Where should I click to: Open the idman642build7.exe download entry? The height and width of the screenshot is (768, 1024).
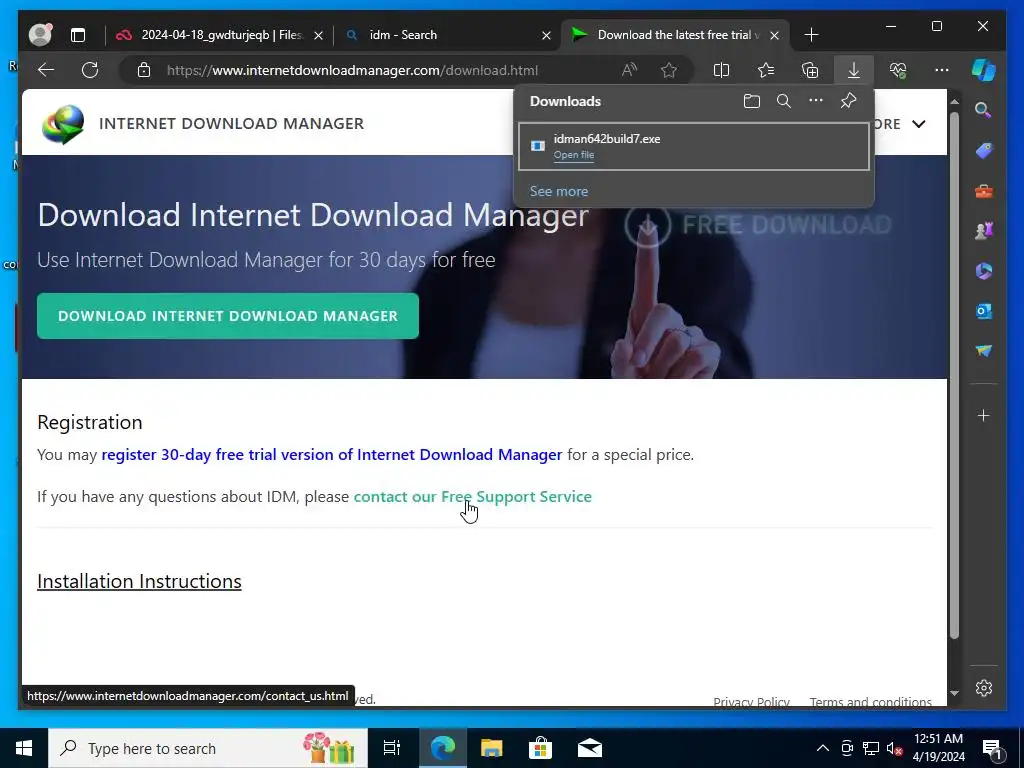pos(694,146)
